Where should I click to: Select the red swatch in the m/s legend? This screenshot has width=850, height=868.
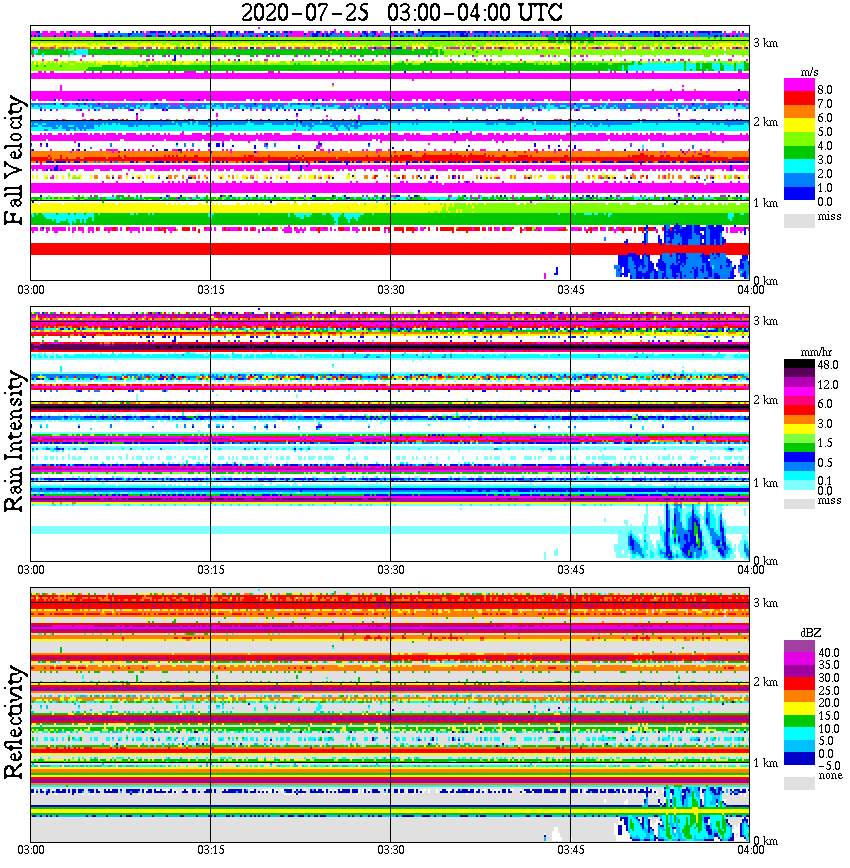pyautogui.click(x=799, y=99)
